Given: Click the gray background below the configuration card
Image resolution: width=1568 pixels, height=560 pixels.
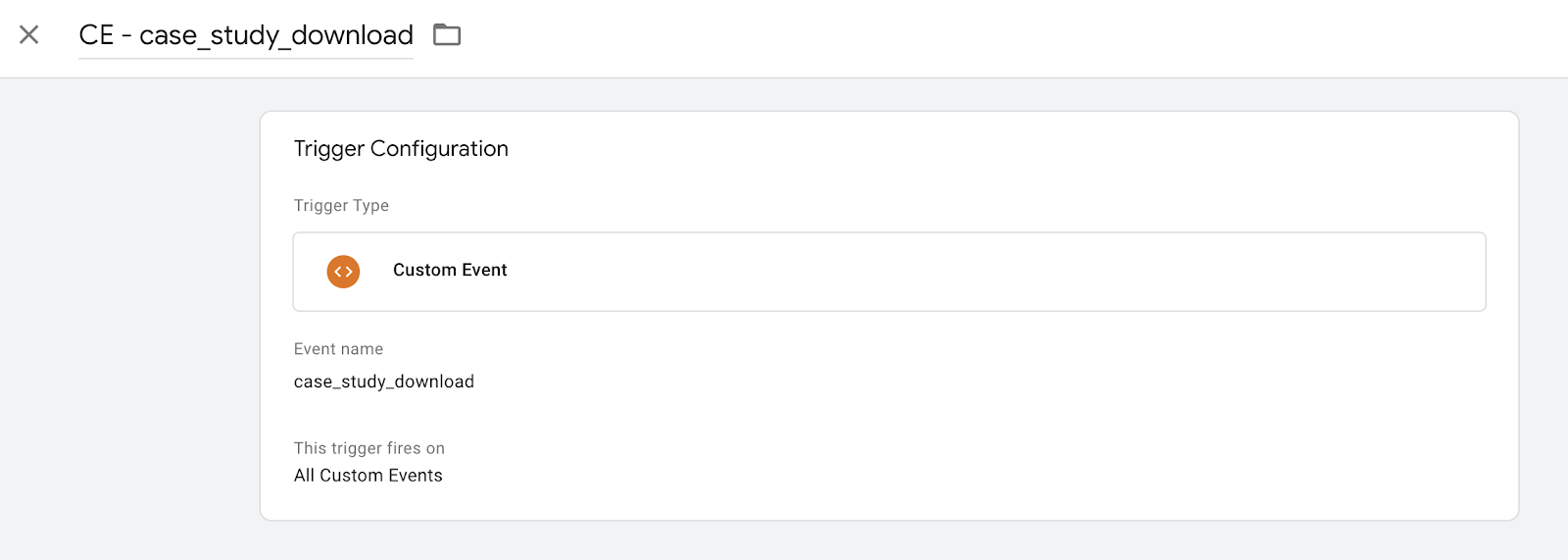Looking at the screenshot, I should click(x=882, y=541).
